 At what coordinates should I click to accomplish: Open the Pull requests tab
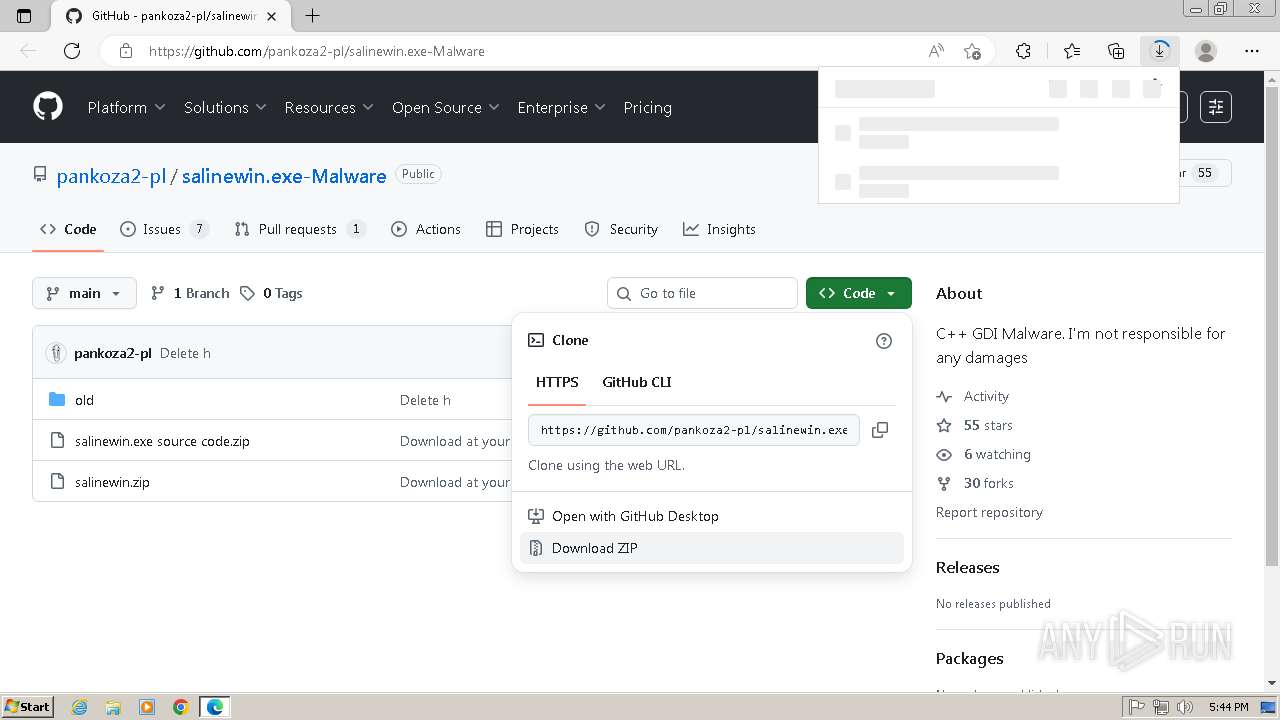click(300, 229)
